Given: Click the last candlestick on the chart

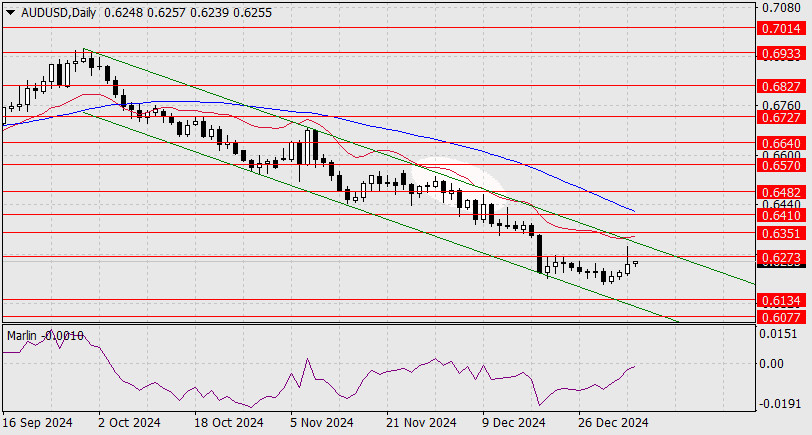Looking at the screenshot, I should (635, 264).
